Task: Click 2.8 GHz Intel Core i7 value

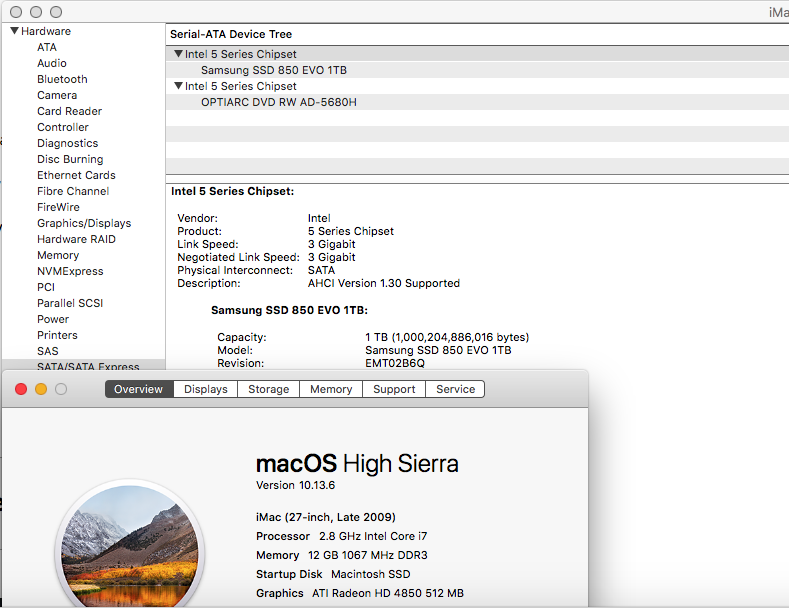Action: click(x=373, y=536)
